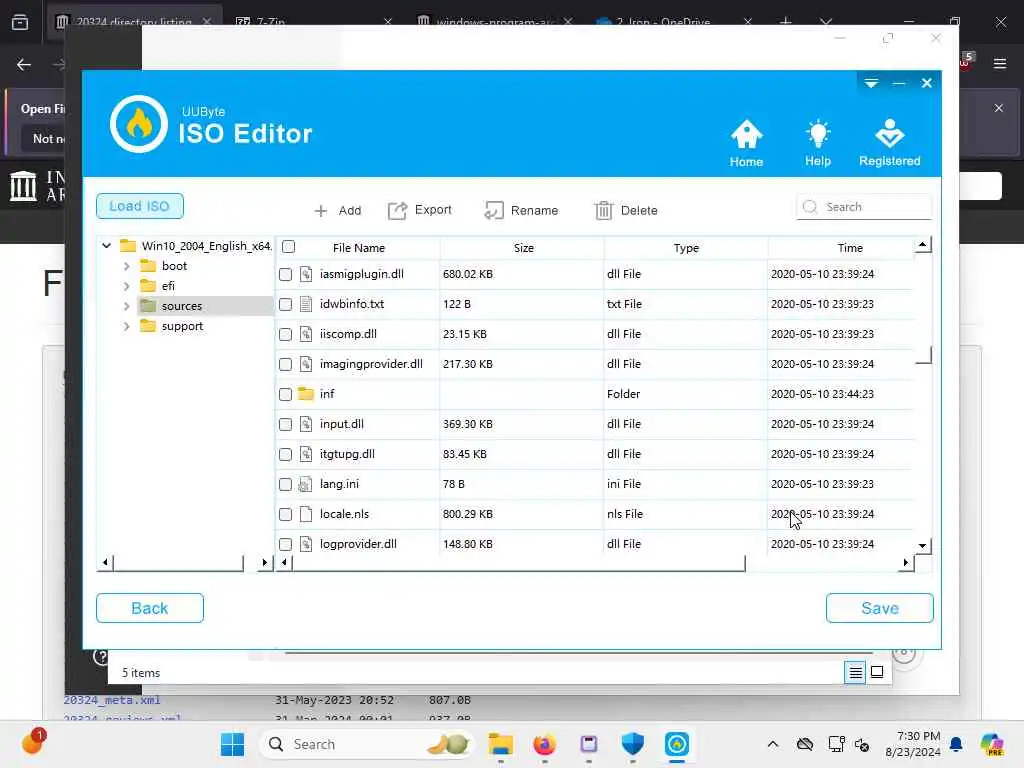1024x768 pixels.
Task: Click the UUByte flame logo
Action: pyautogui.click(x=138, y=124)
